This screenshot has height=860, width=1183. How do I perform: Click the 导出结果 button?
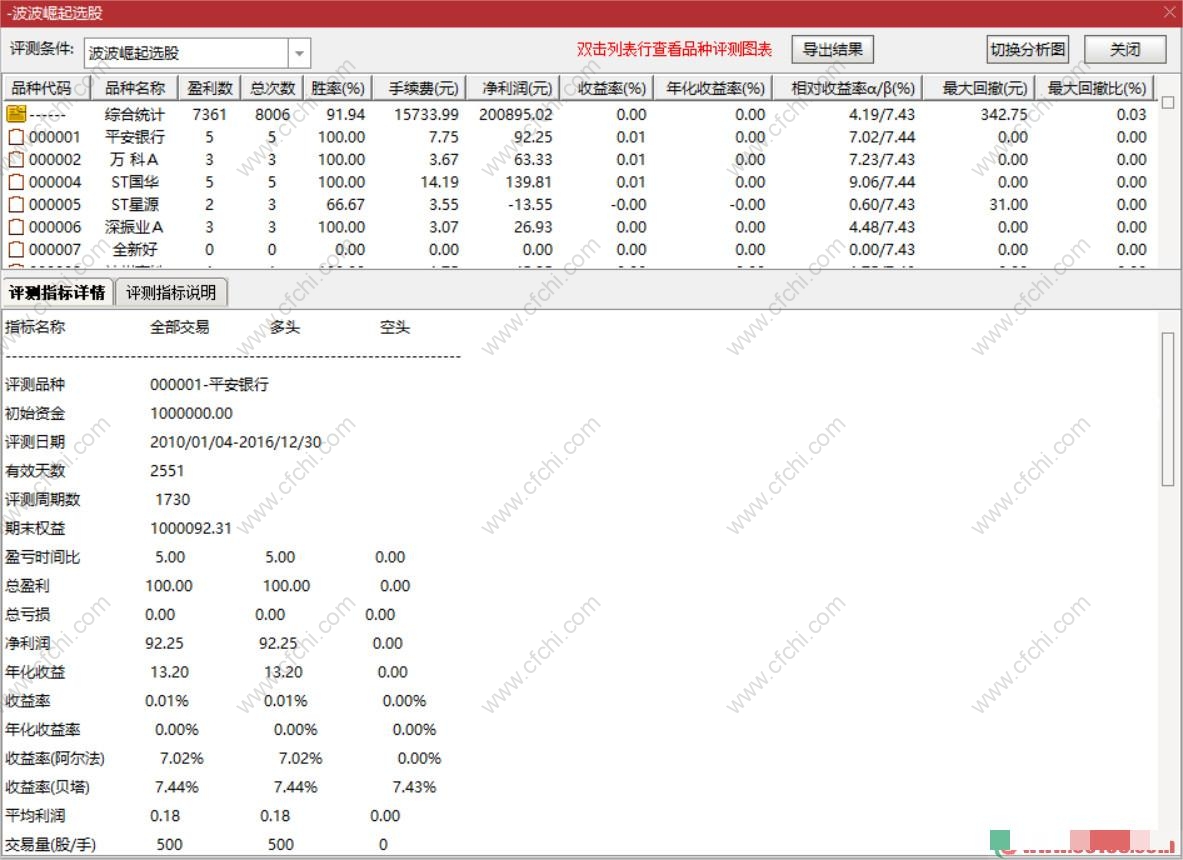[x=832, y=50]
